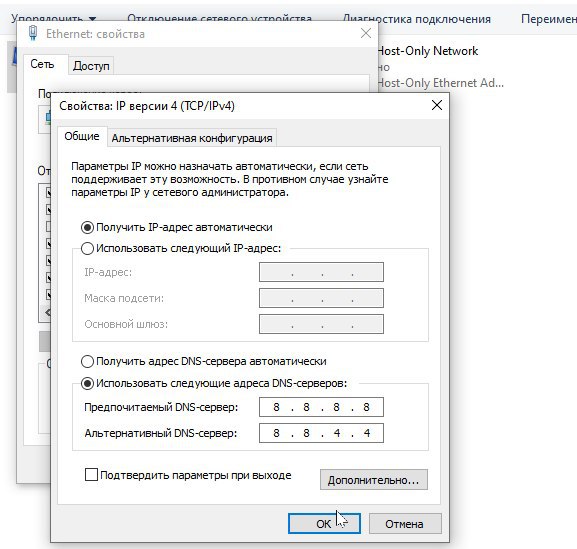Viewport: 577px width, 549px height.
Task: Click the 'Переимен…' connection toolbar item
Action: coord(549,19)
